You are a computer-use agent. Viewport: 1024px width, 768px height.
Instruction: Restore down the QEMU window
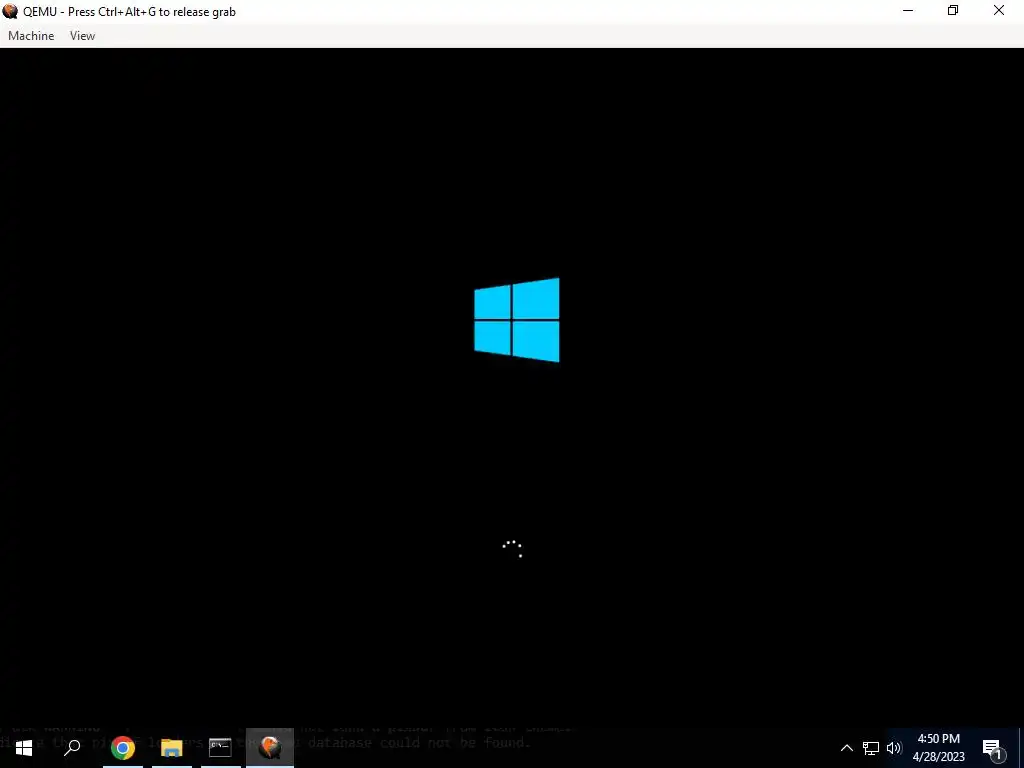(953, 11)
